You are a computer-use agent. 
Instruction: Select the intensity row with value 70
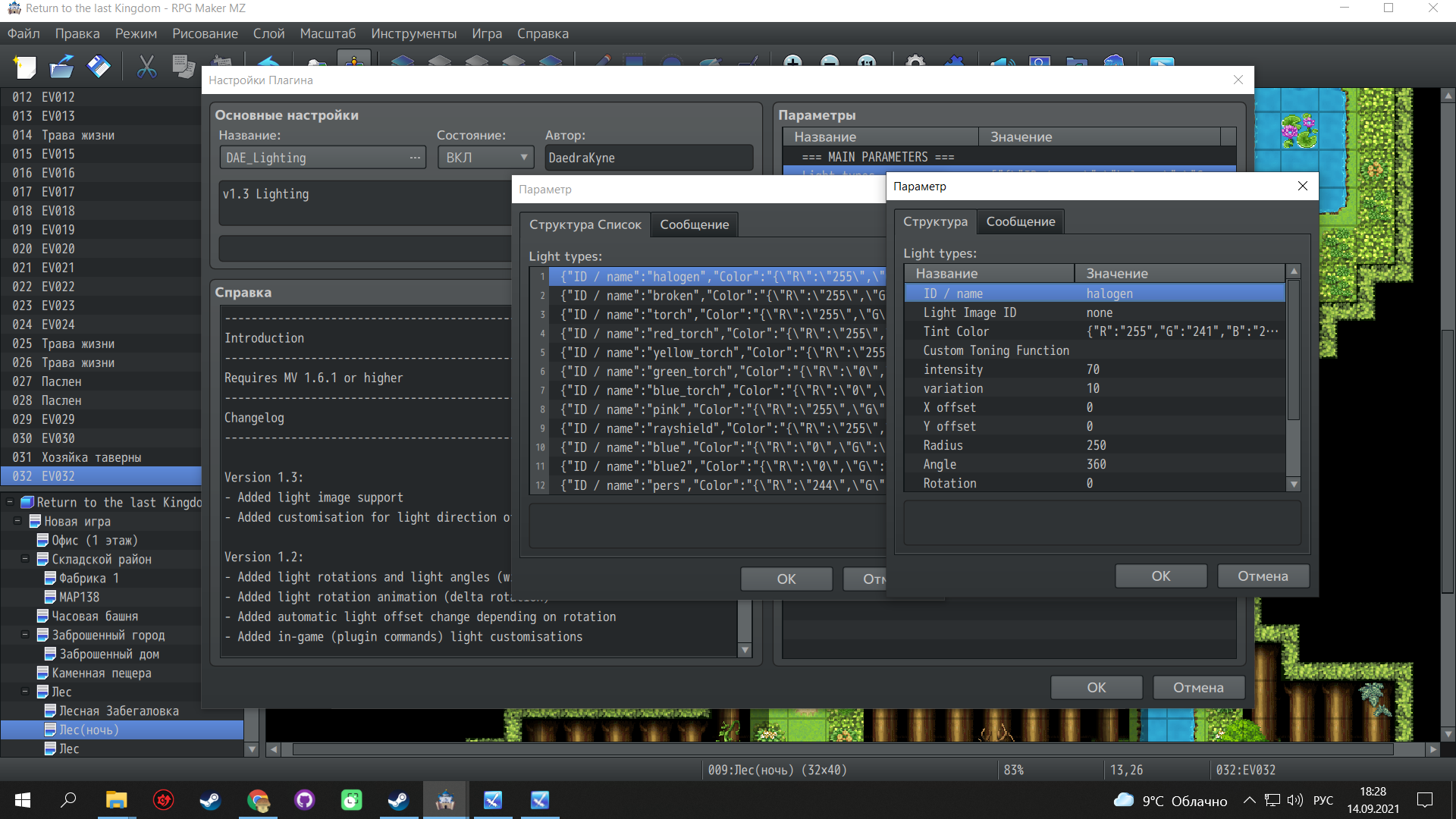pyautogui.click(x=1095, y=369)
